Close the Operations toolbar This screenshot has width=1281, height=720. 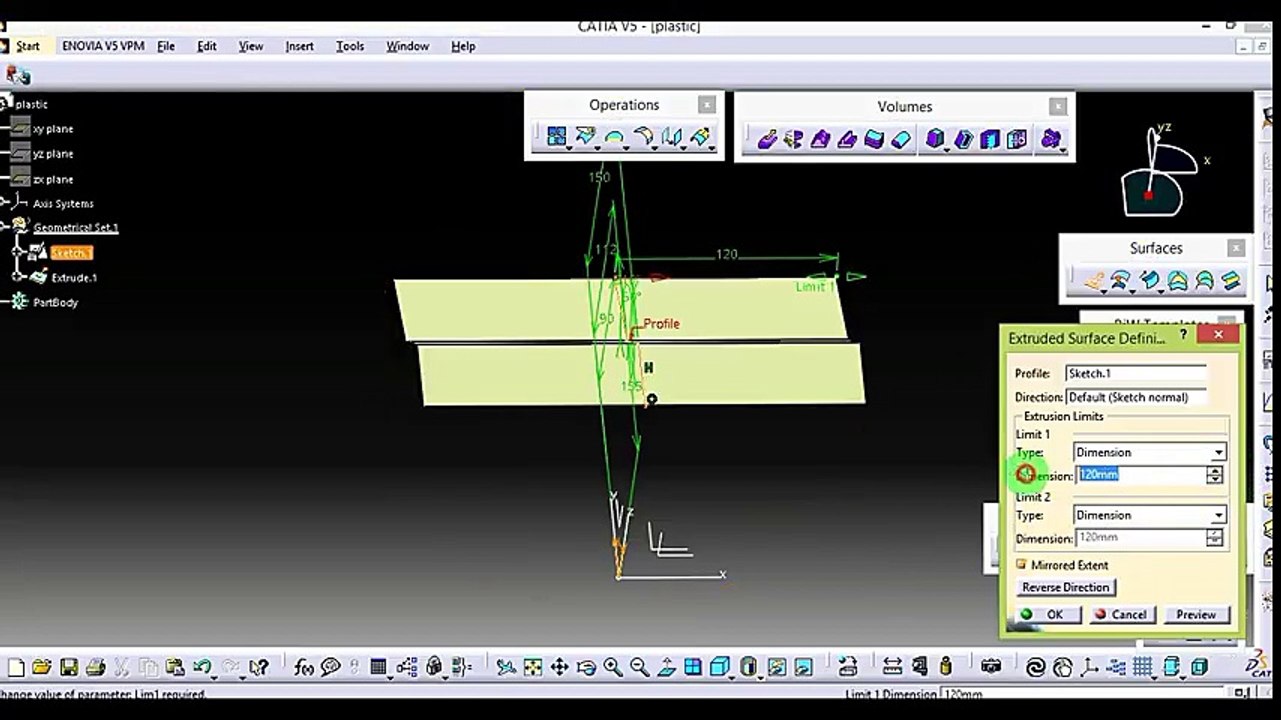pos(707,105)
